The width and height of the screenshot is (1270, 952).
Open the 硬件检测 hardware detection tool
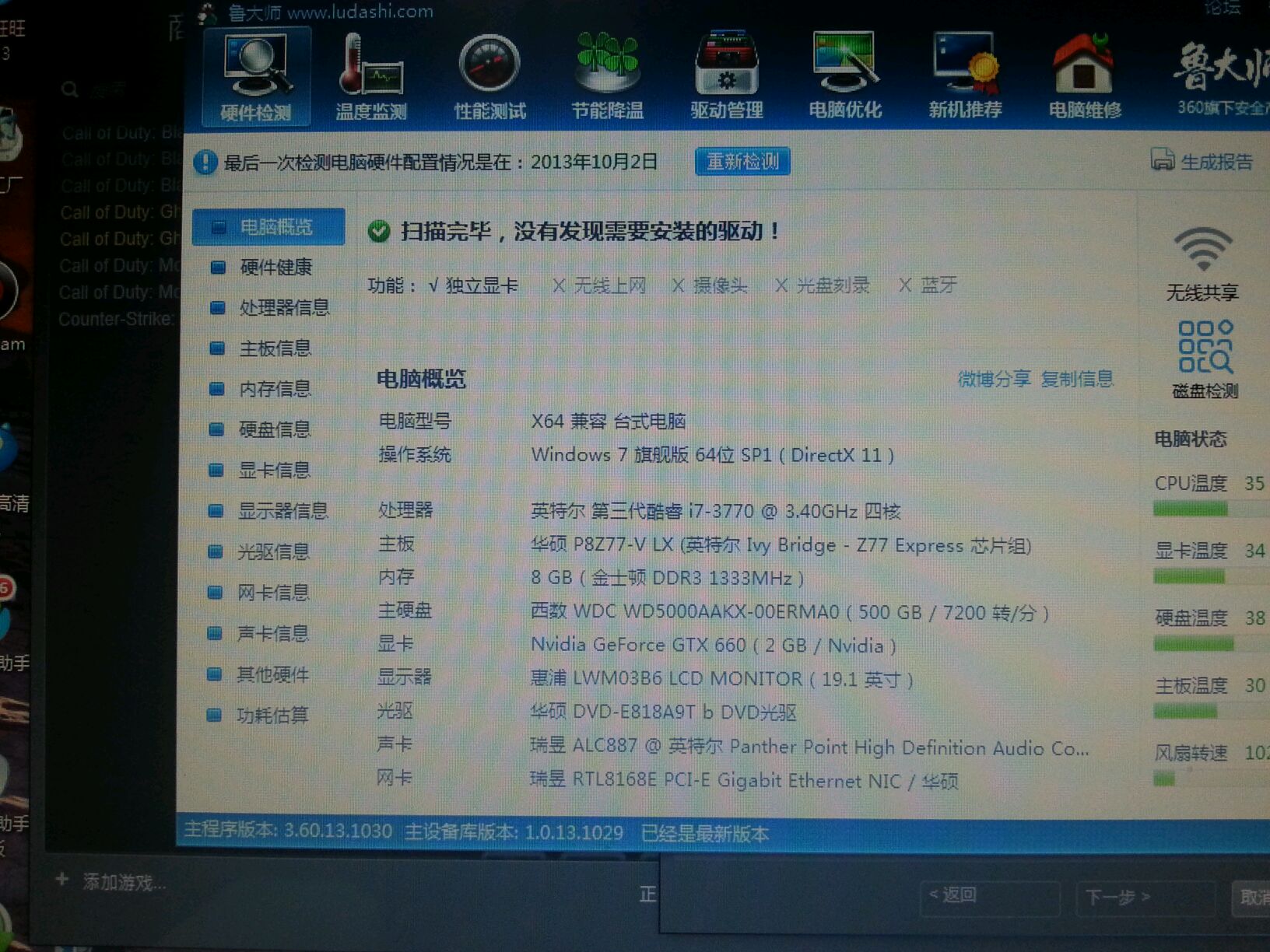pos(256,78)
